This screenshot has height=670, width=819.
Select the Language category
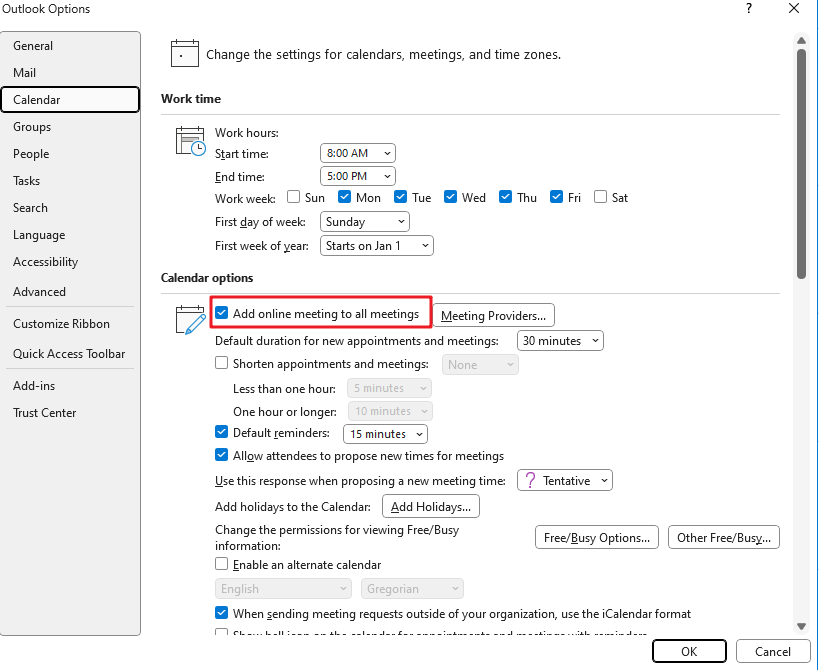tap(70, 235)
